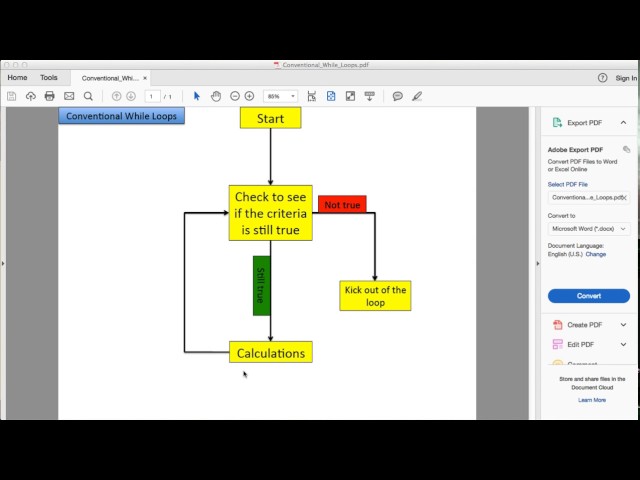The image size is (640, 480).
Task: Click icon beside Adobe Export PDF heading
Action: tap(627, 149)
